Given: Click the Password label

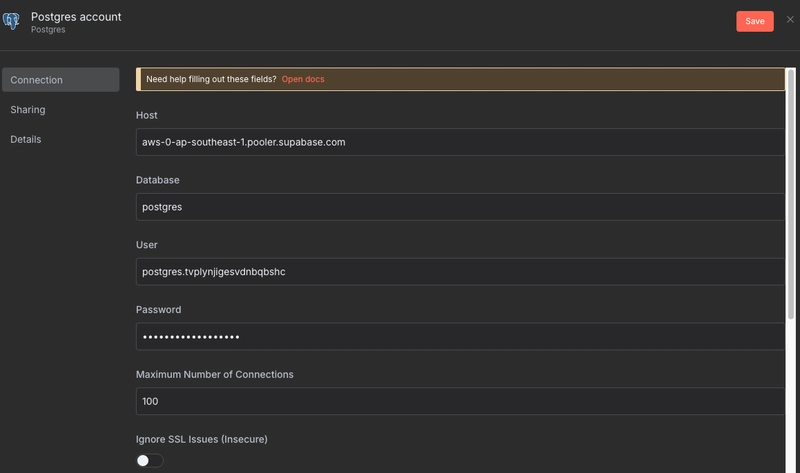Looking at the screenshot, I should click(158, 310).
